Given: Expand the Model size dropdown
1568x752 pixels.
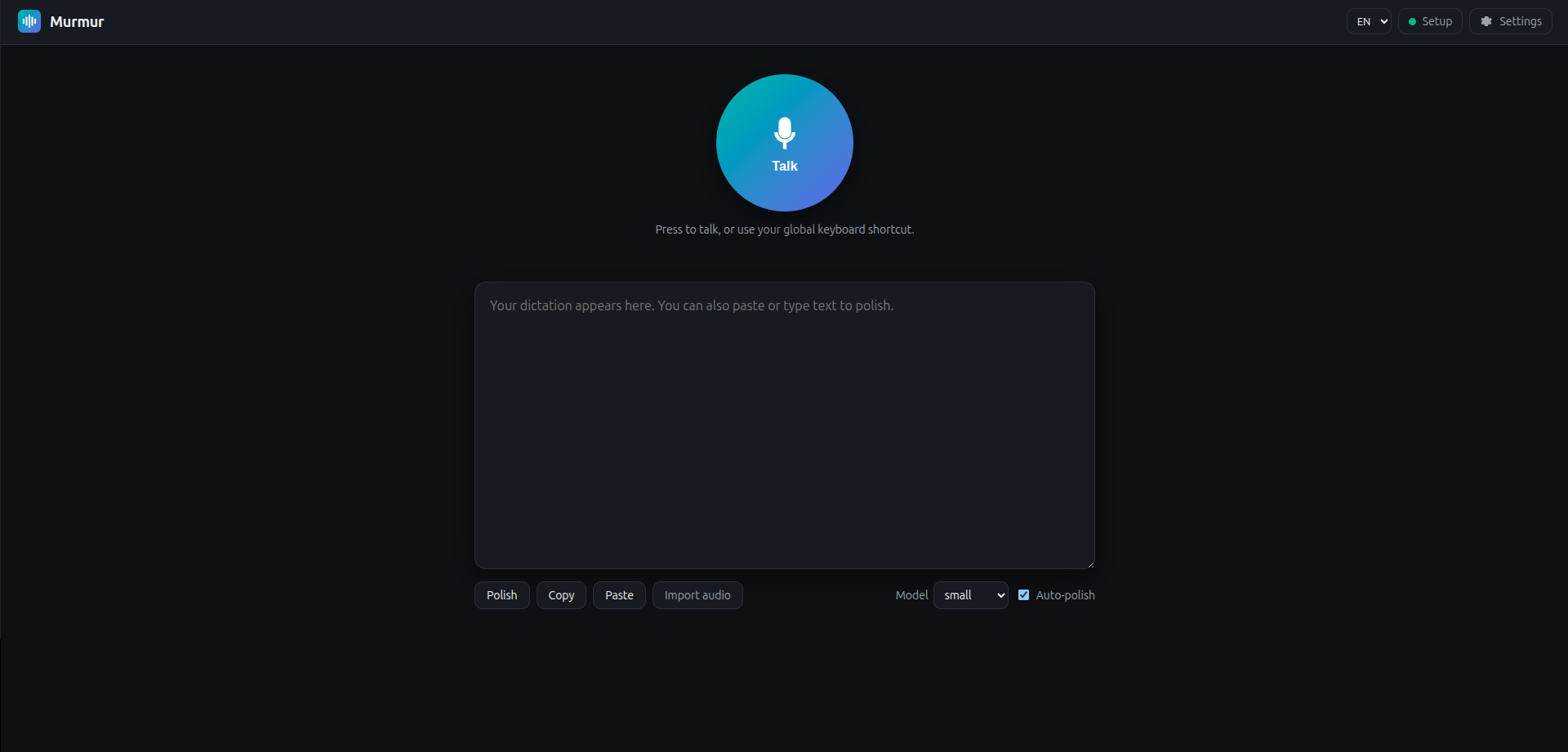Looking at the screenshot, I should coord(971,595).
